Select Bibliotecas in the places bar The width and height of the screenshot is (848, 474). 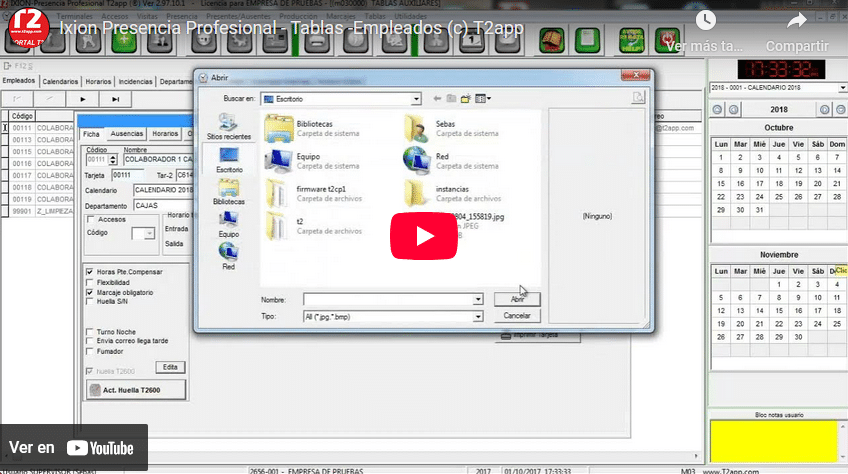point(229,192)
